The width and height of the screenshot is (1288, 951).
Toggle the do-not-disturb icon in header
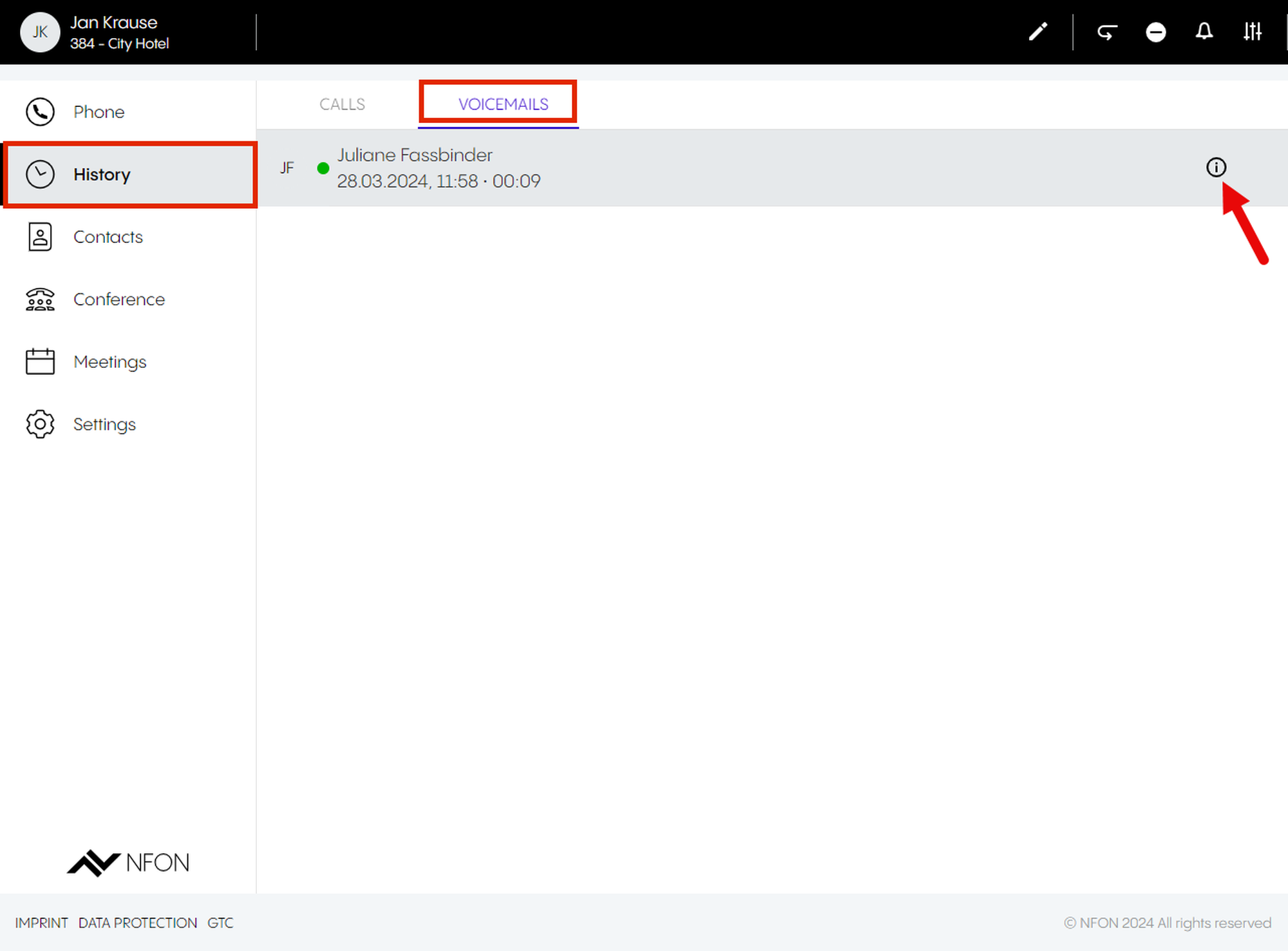click(x=1155, y=32)
